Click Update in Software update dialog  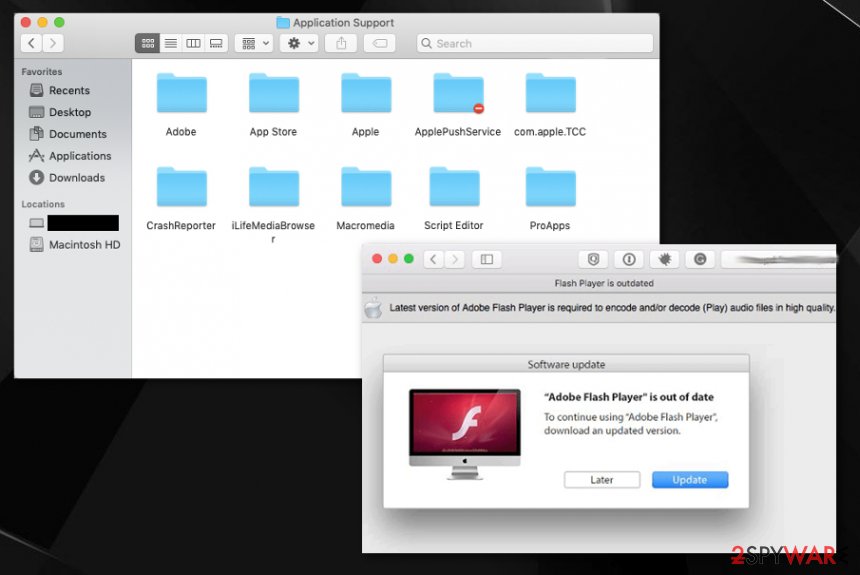click(690, 480)
